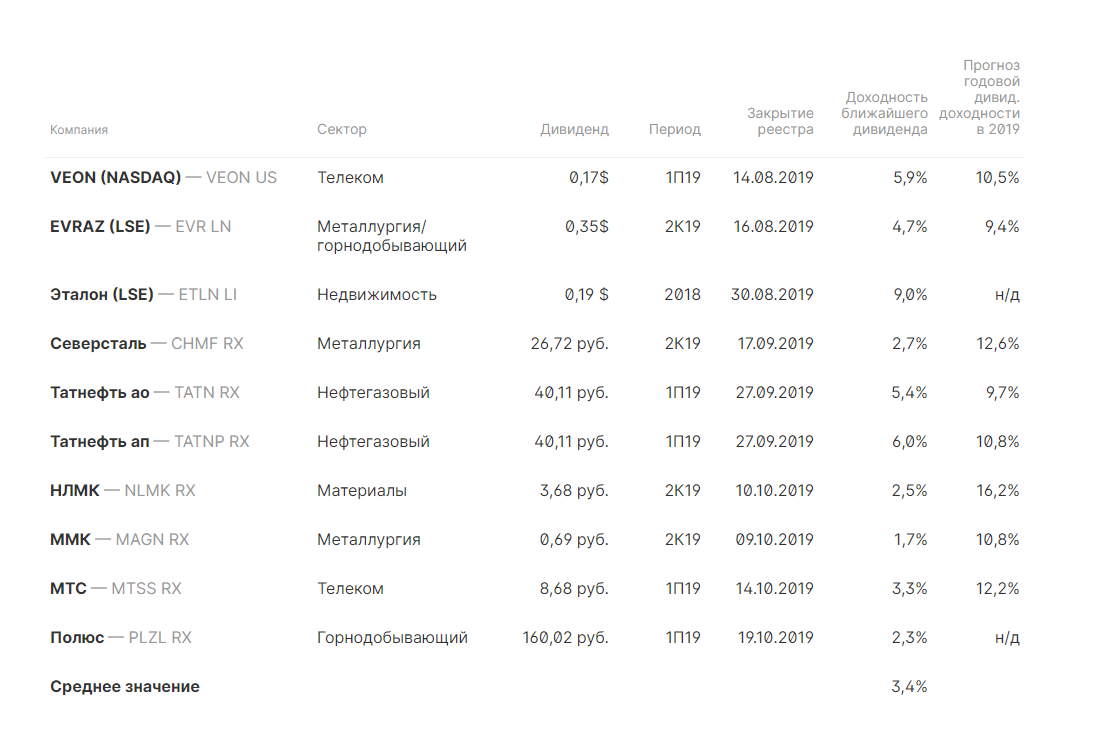Click the 'Прогноз годовой дивид. доходности' header

tap(980, 97)
